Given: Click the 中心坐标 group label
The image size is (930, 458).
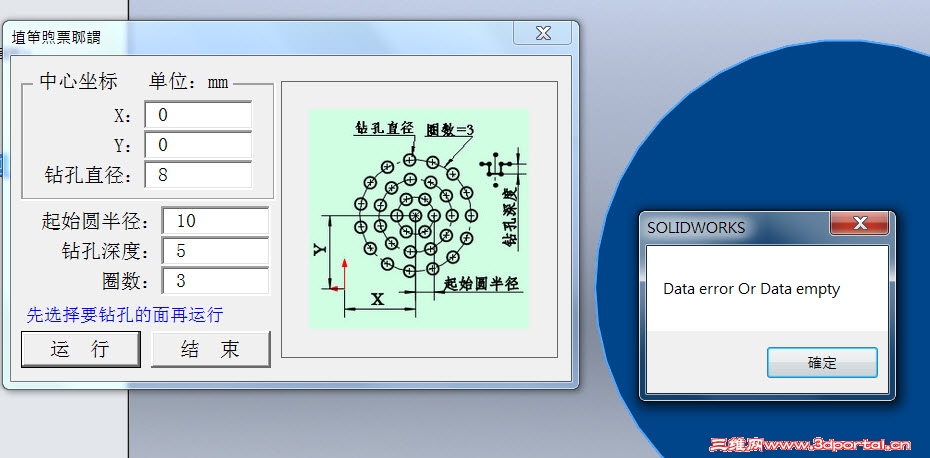Looking at the screenshot, I should 78,81.
